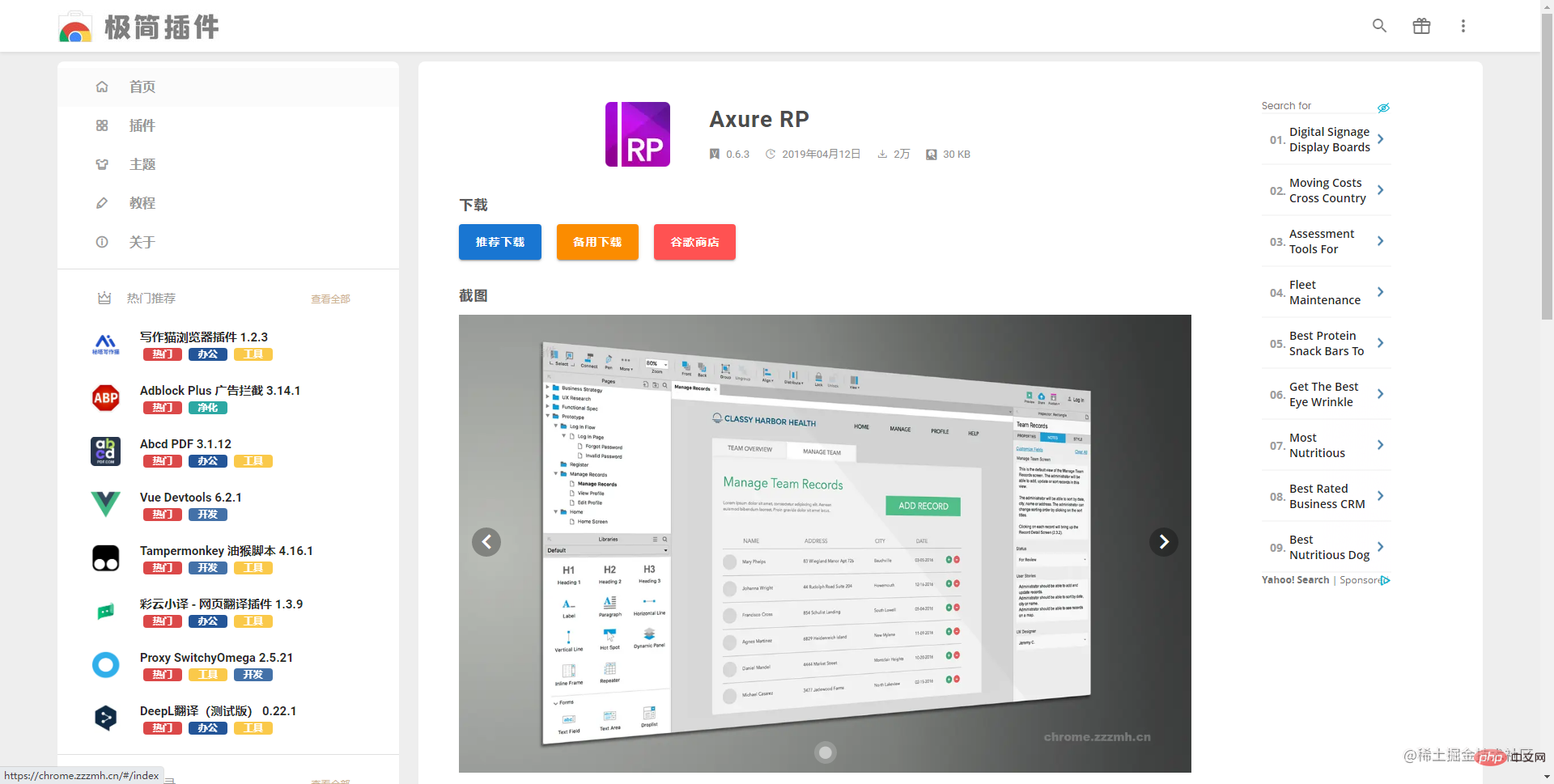
Task: Show the previous screenshot with left arrow
Action: [x=486, y=542]
